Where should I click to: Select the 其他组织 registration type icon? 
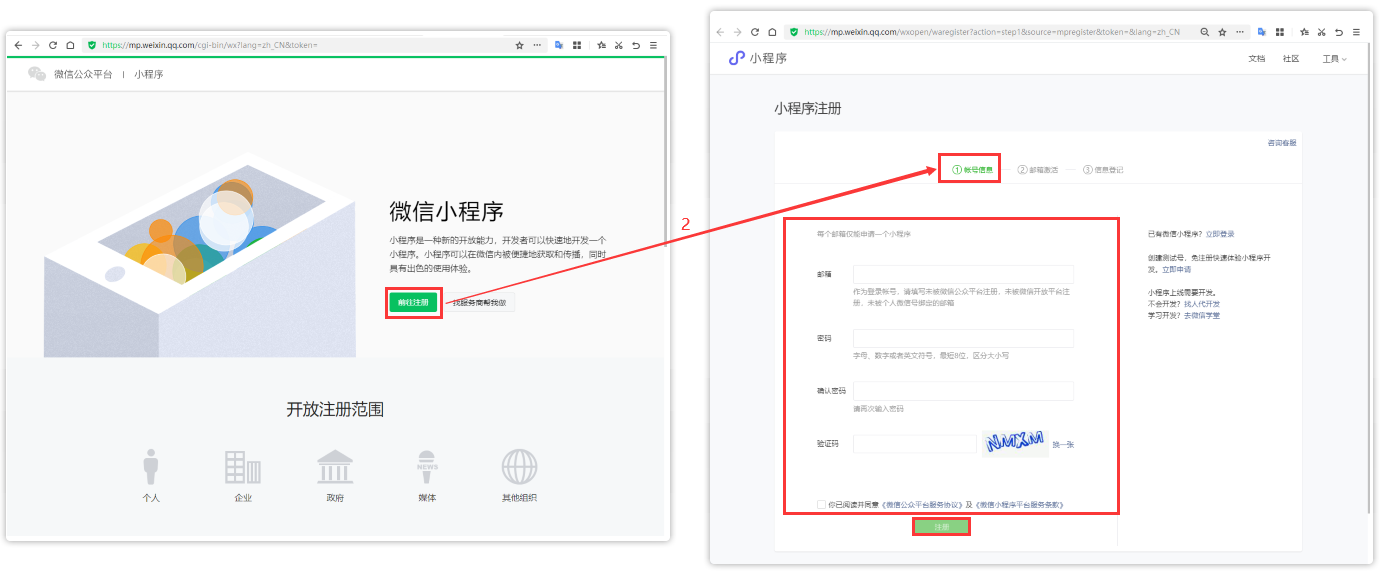point(519,467)
